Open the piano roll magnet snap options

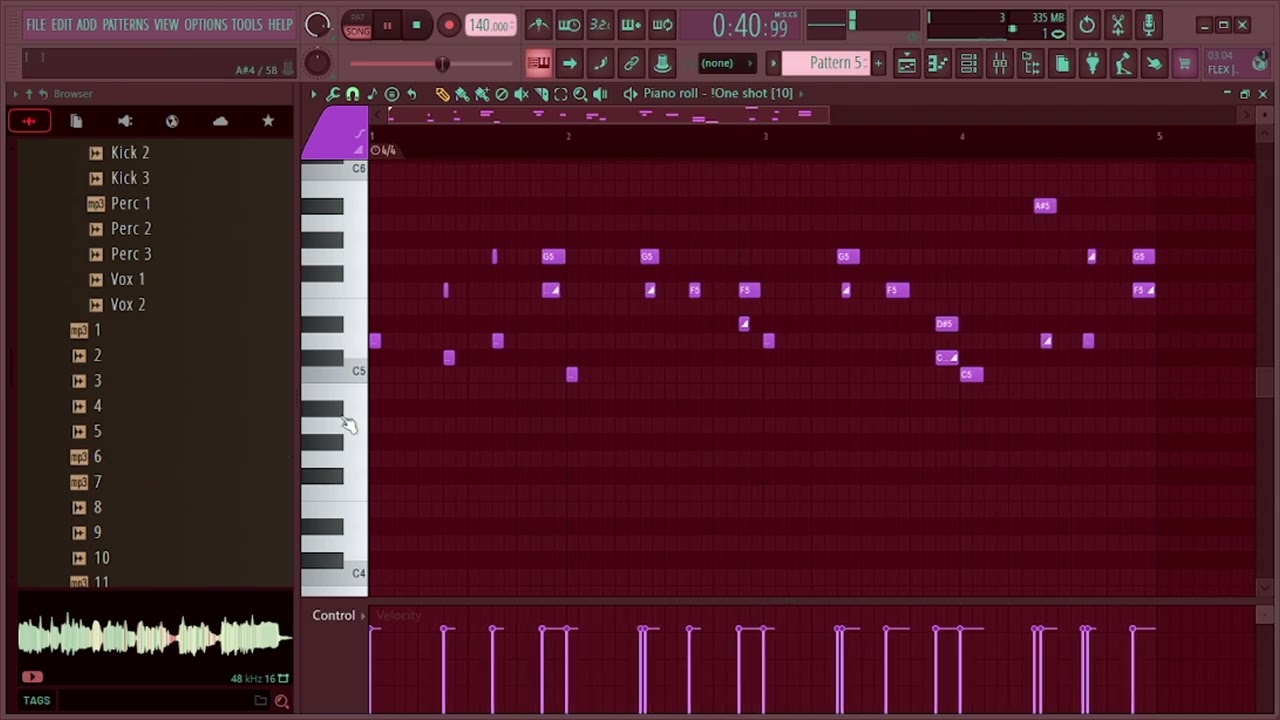click(x=352, y=94)
